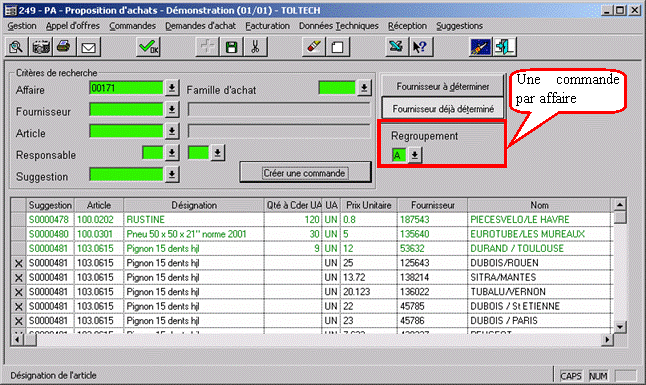Screen dimensions: 646x385
Task: Toggle X mark on DUBOIS / St ETIENNE row
Action: pos(19,306)
